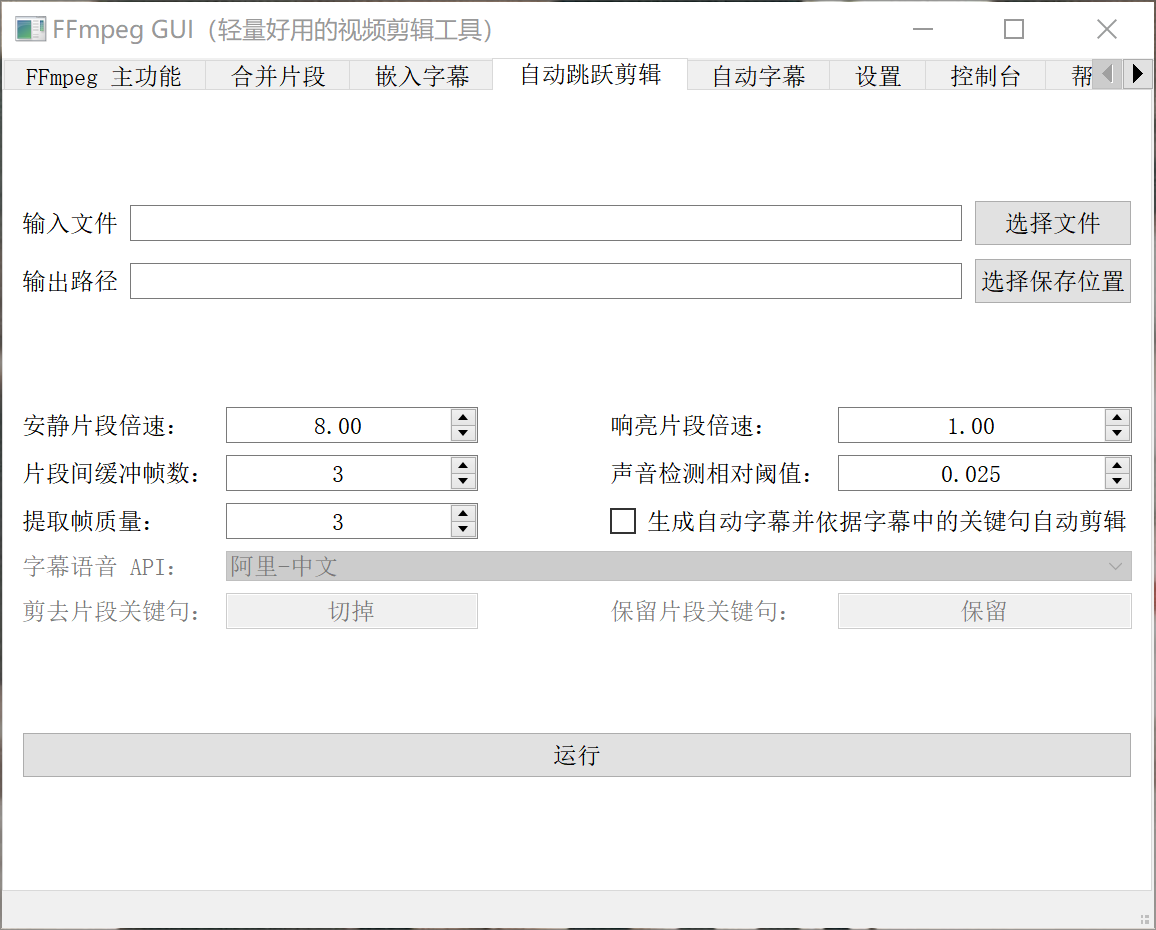
Task: Click the 输入文件 text field
Action: coord(546,223)
